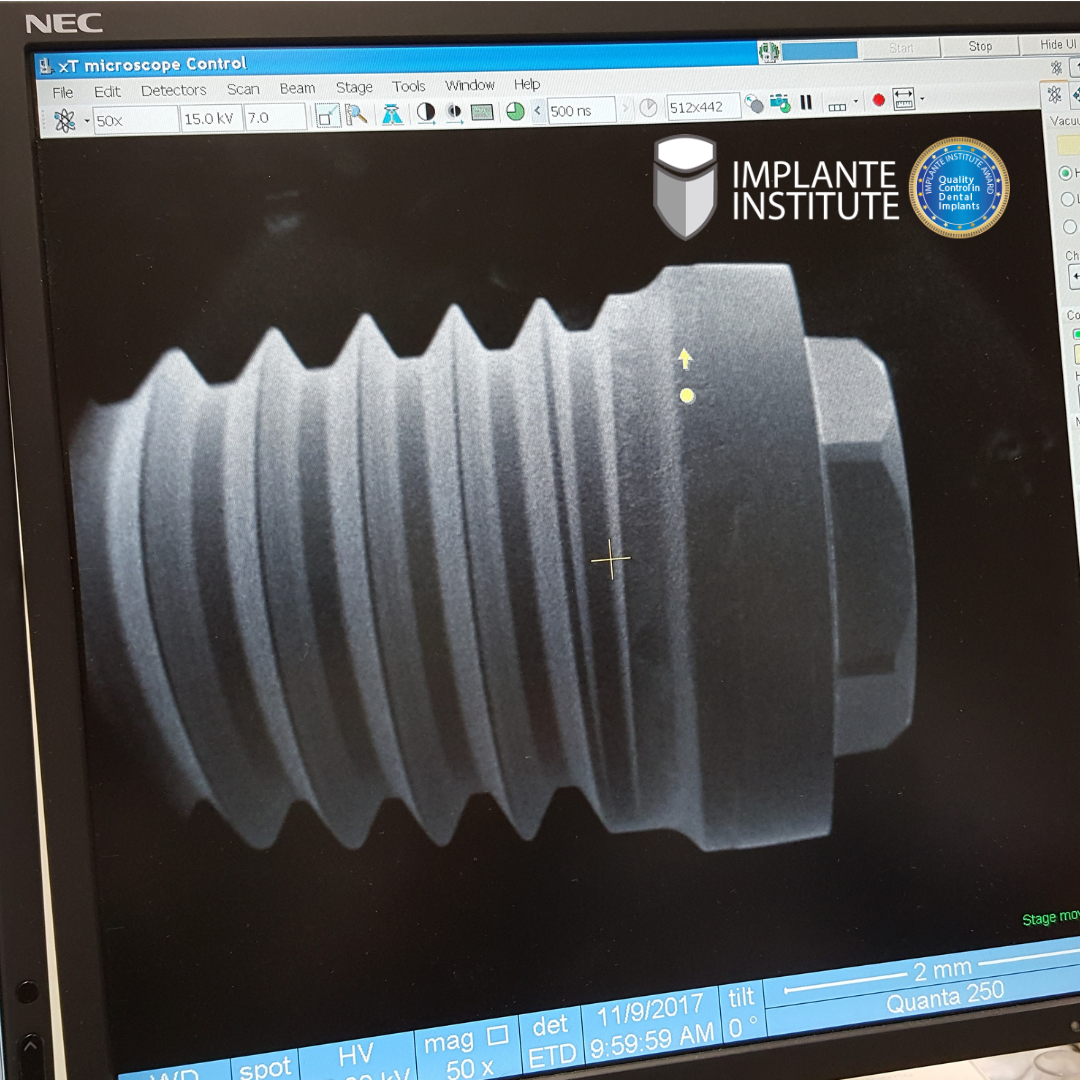Select the first vacuum mode radio button
The width and height of the screenshot is (1080, 1080).
tap(1065, 173)
